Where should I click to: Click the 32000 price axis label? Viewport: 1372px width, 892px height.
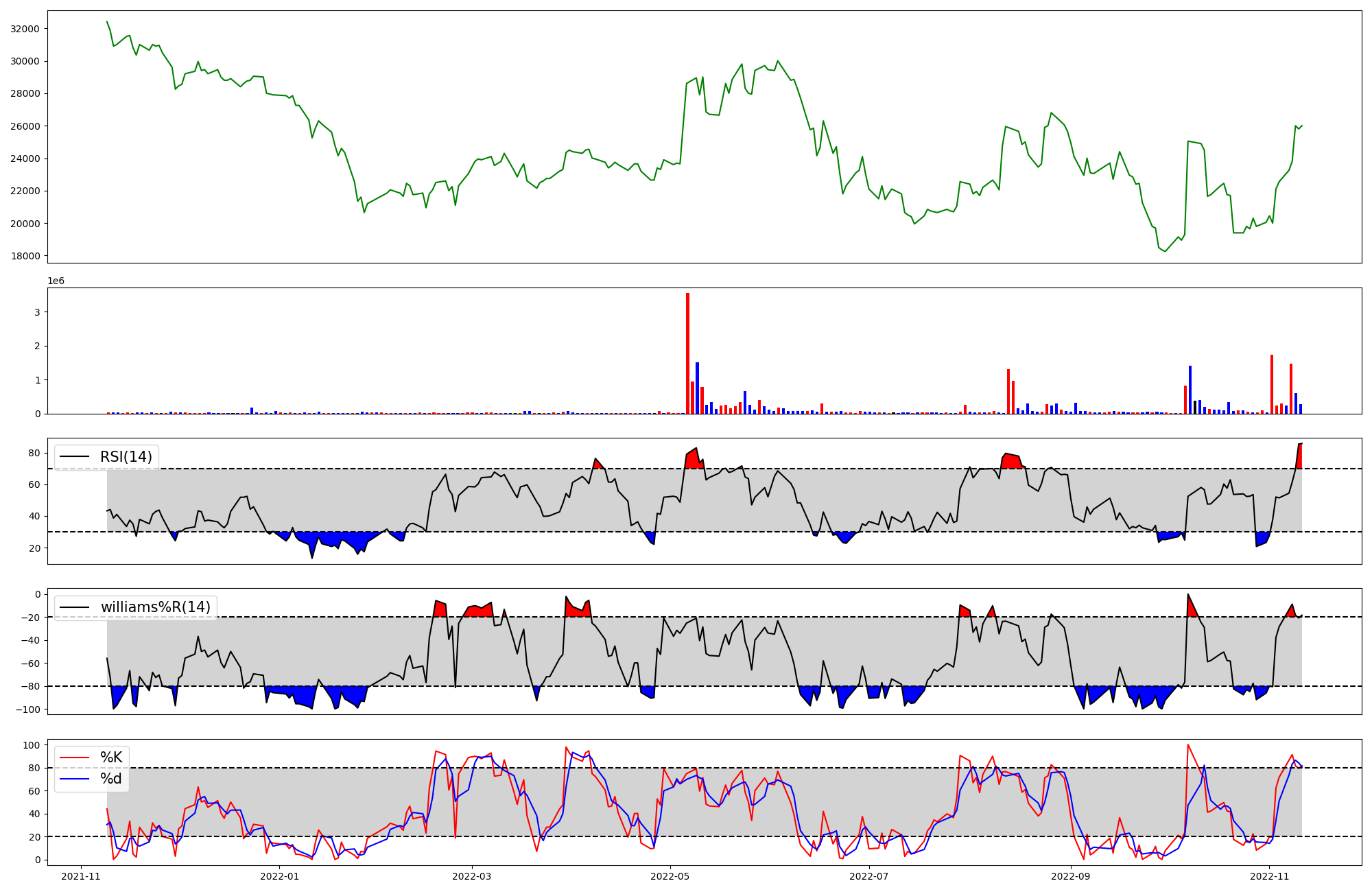click(25, 29)
